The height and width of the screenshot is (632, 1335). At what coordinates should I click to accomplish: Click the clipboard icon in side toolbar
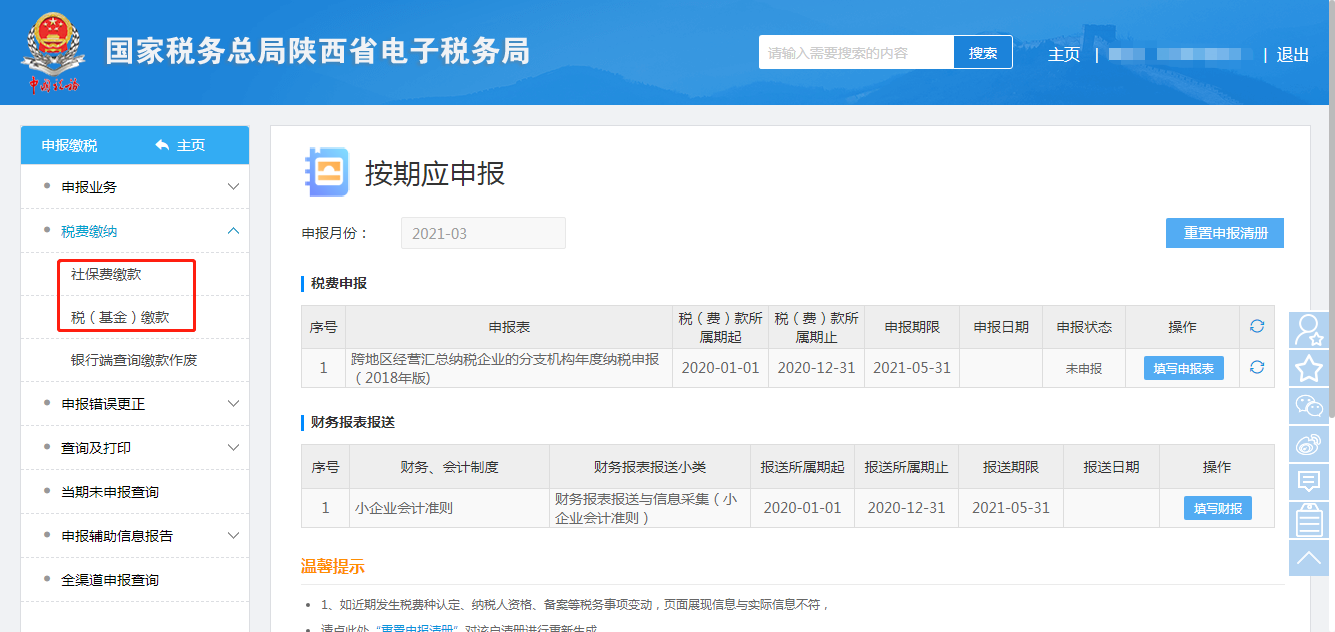(1309, 519)
